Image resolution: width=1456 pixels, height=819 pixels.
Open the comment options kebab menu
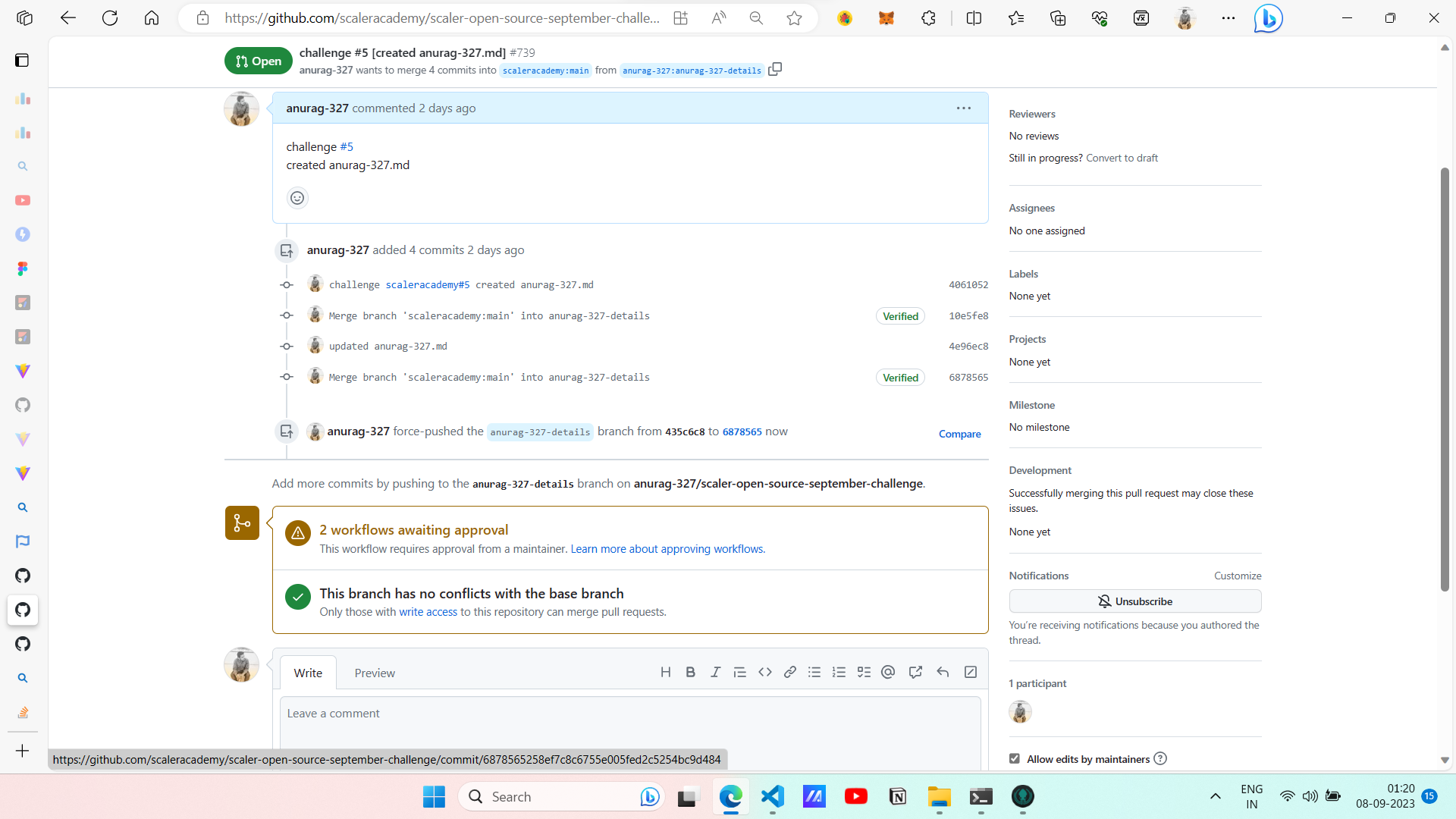coord(963,108)
